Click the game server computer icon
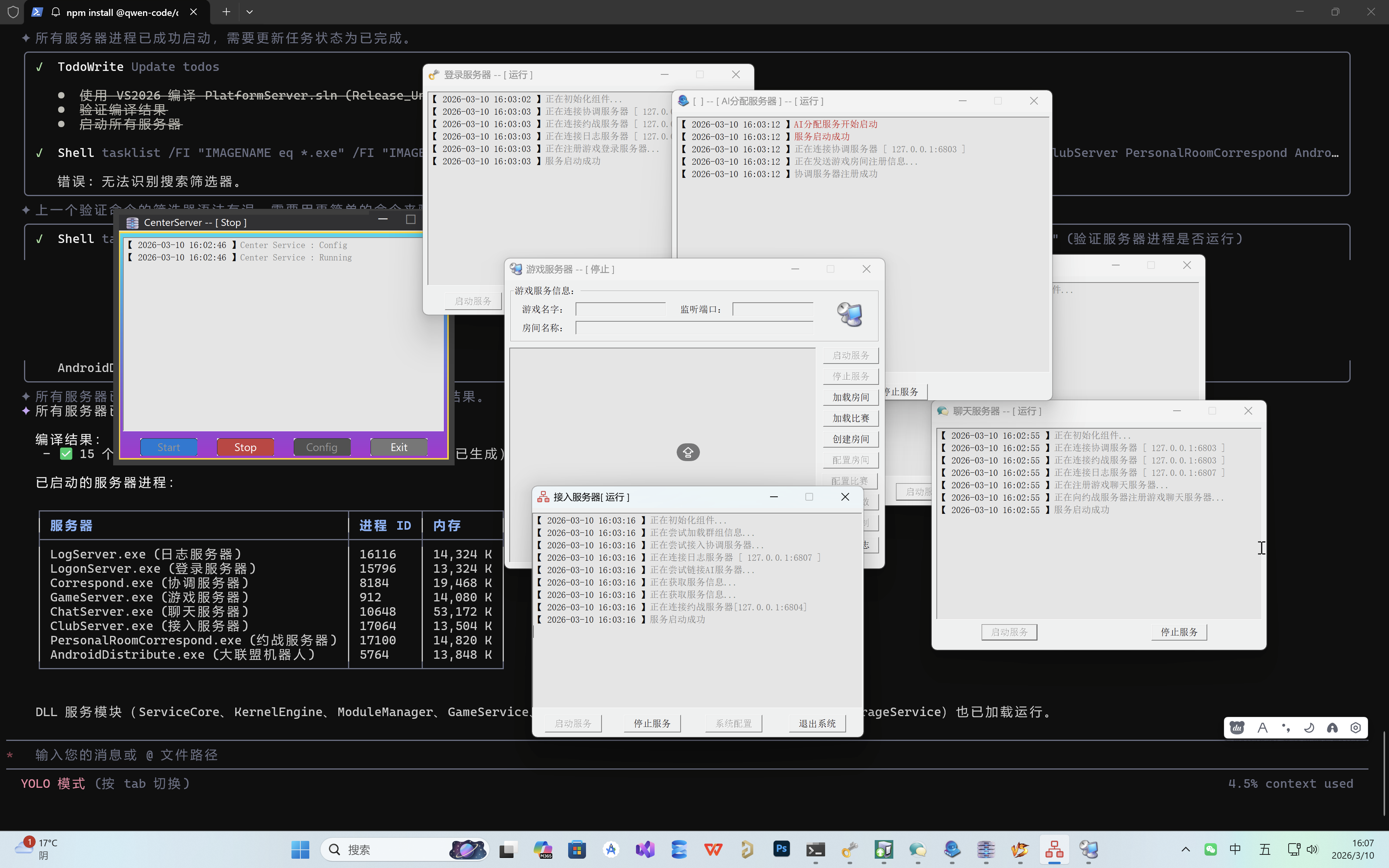1389x868 pixels. tap(850, 315)
